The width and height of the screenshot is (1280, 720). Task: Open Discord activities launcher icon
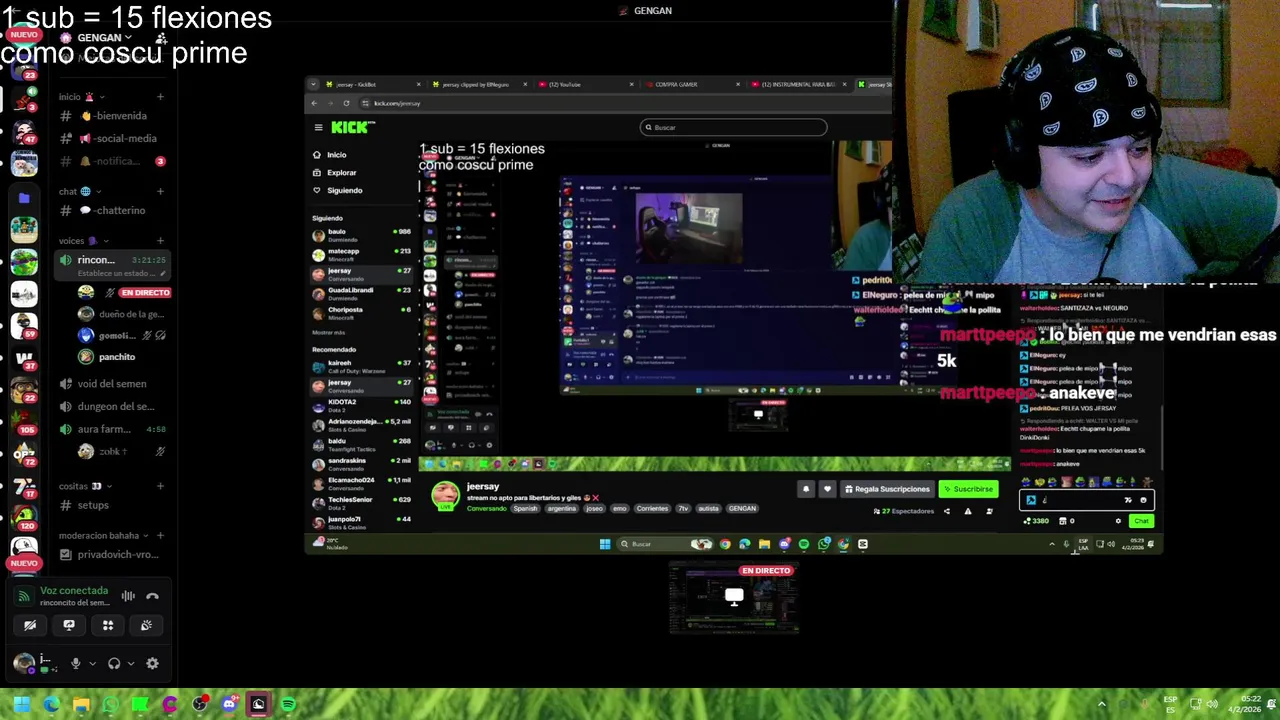tap(108, 625)
